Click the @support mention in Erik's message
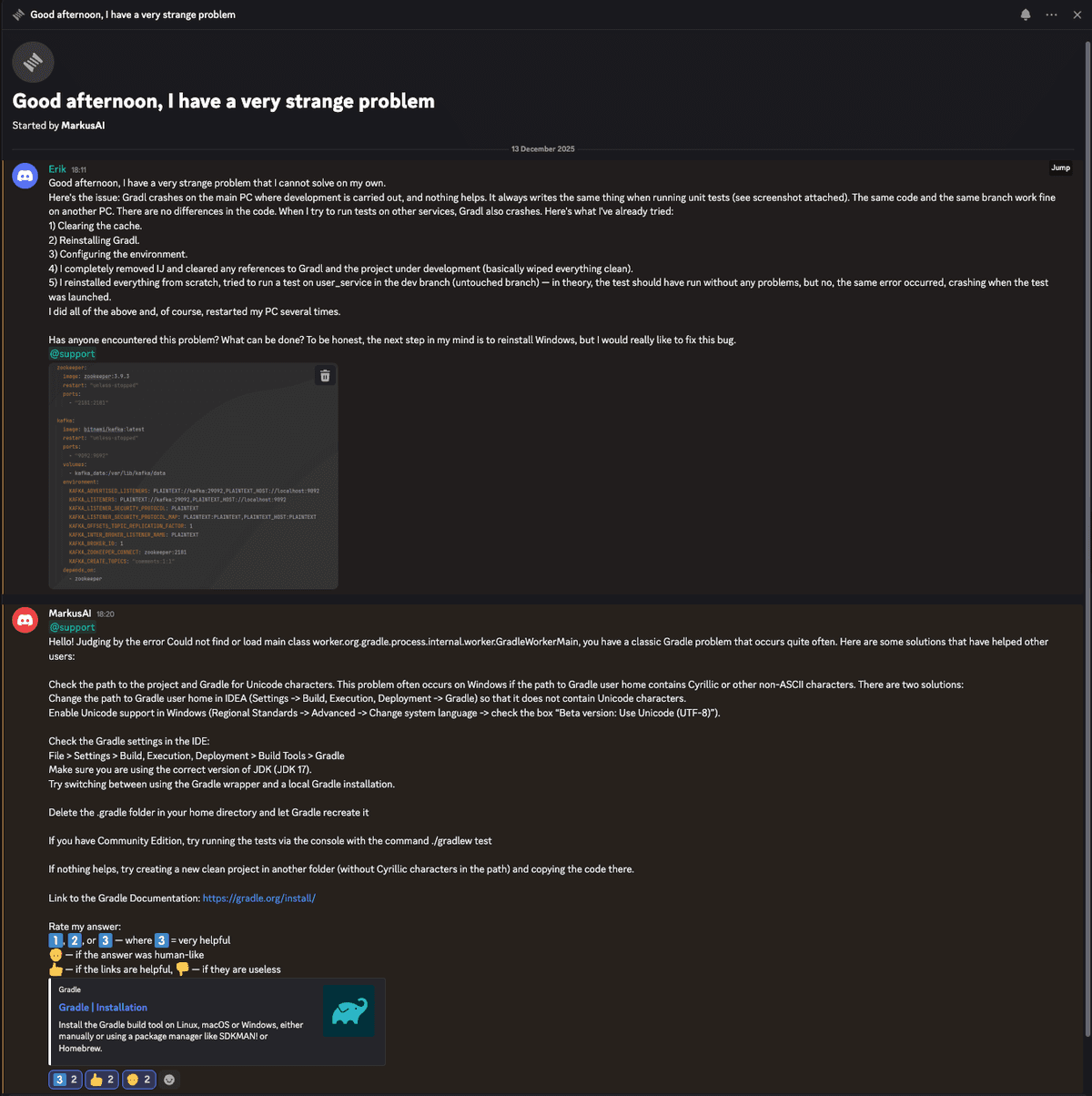The image size is (1092, 1096). click(72, 354)
